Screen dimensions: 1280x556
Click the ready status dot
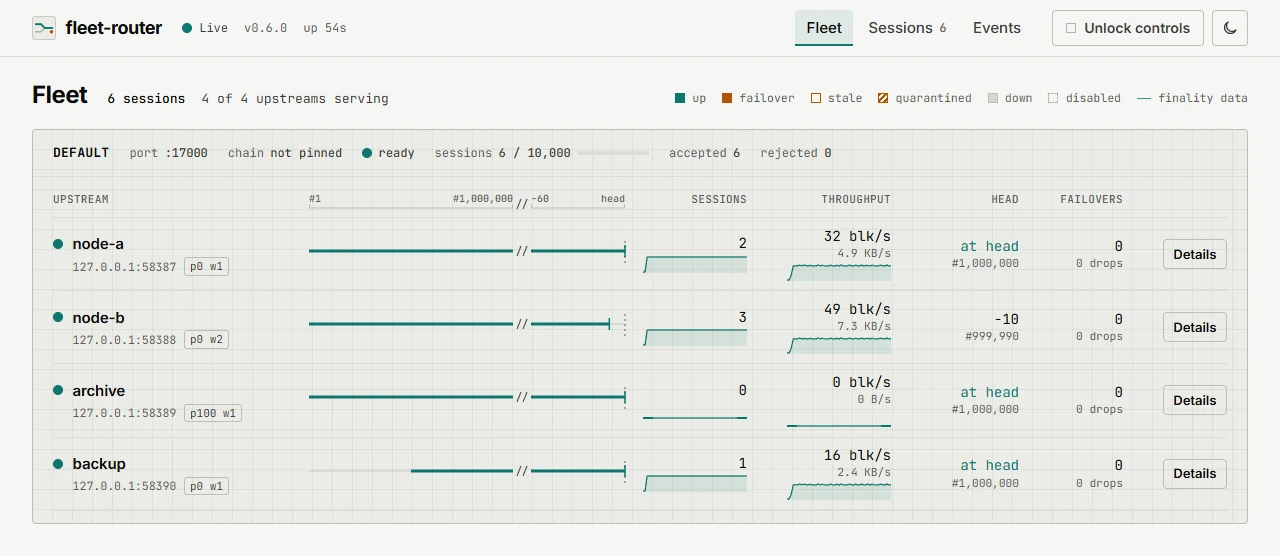click(x=367, y=153)
